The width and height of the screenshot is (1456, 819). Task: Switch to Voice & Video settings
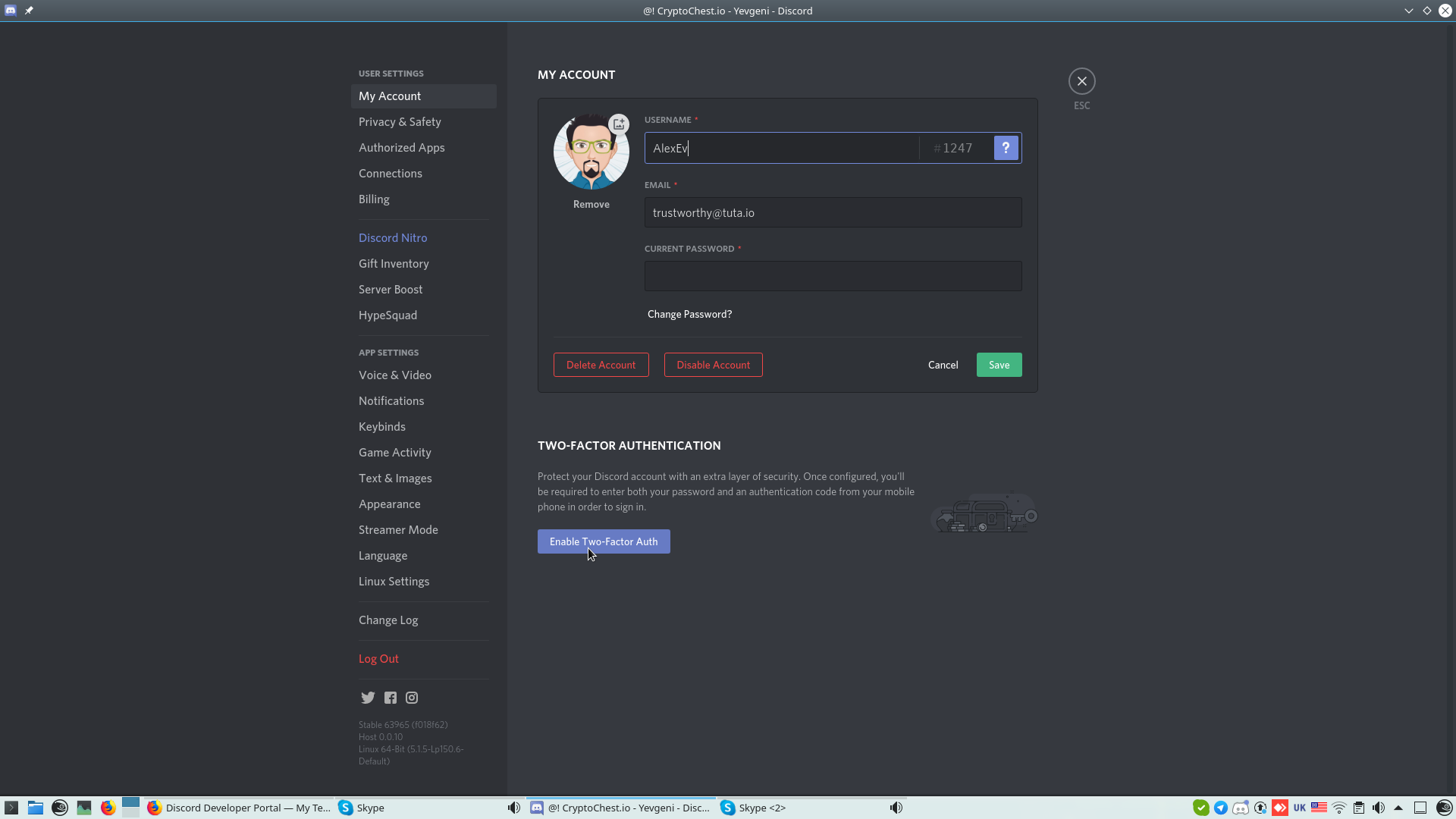point(395,375)
